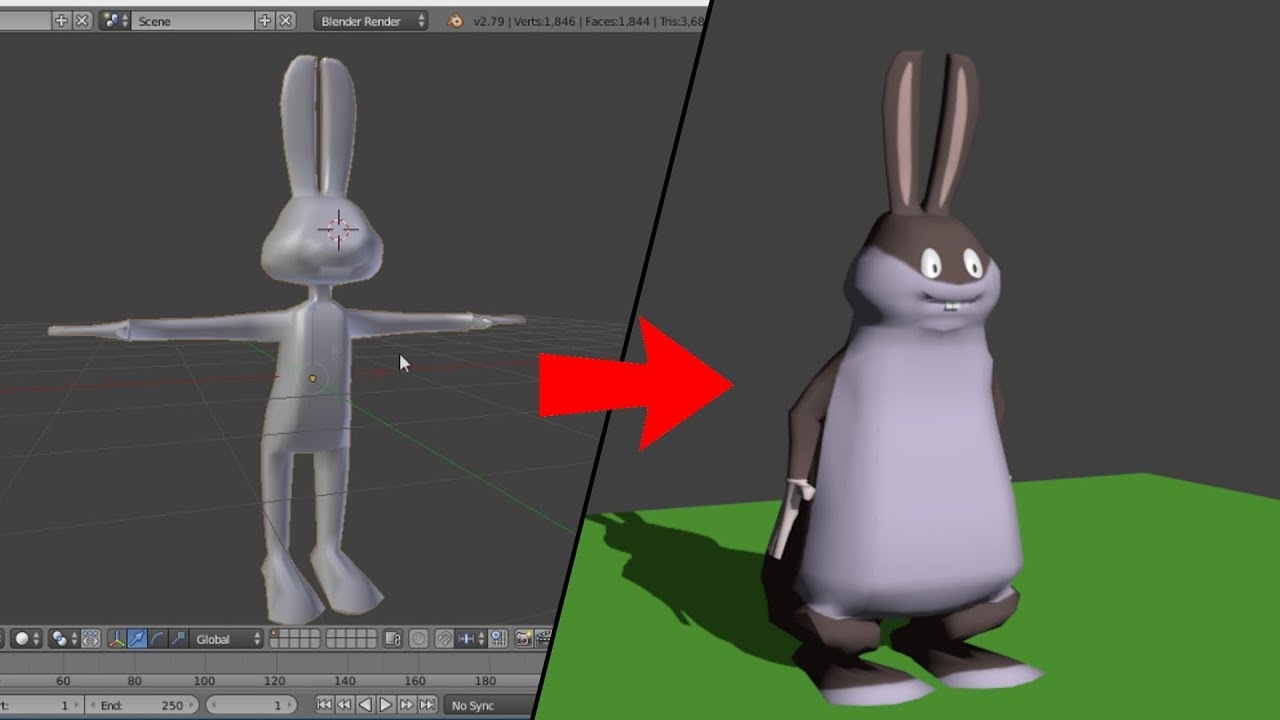Click the second block of layer buttons
Viewport: 1280px width, 720px height.
coord(352,638)
